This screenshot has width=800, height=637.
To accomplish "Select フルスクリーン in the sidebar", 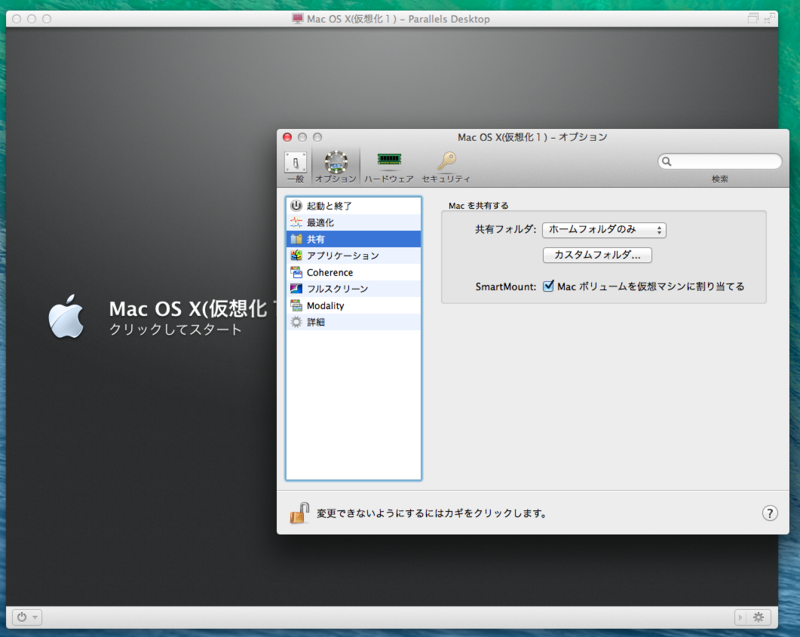I will coord(354,289).
